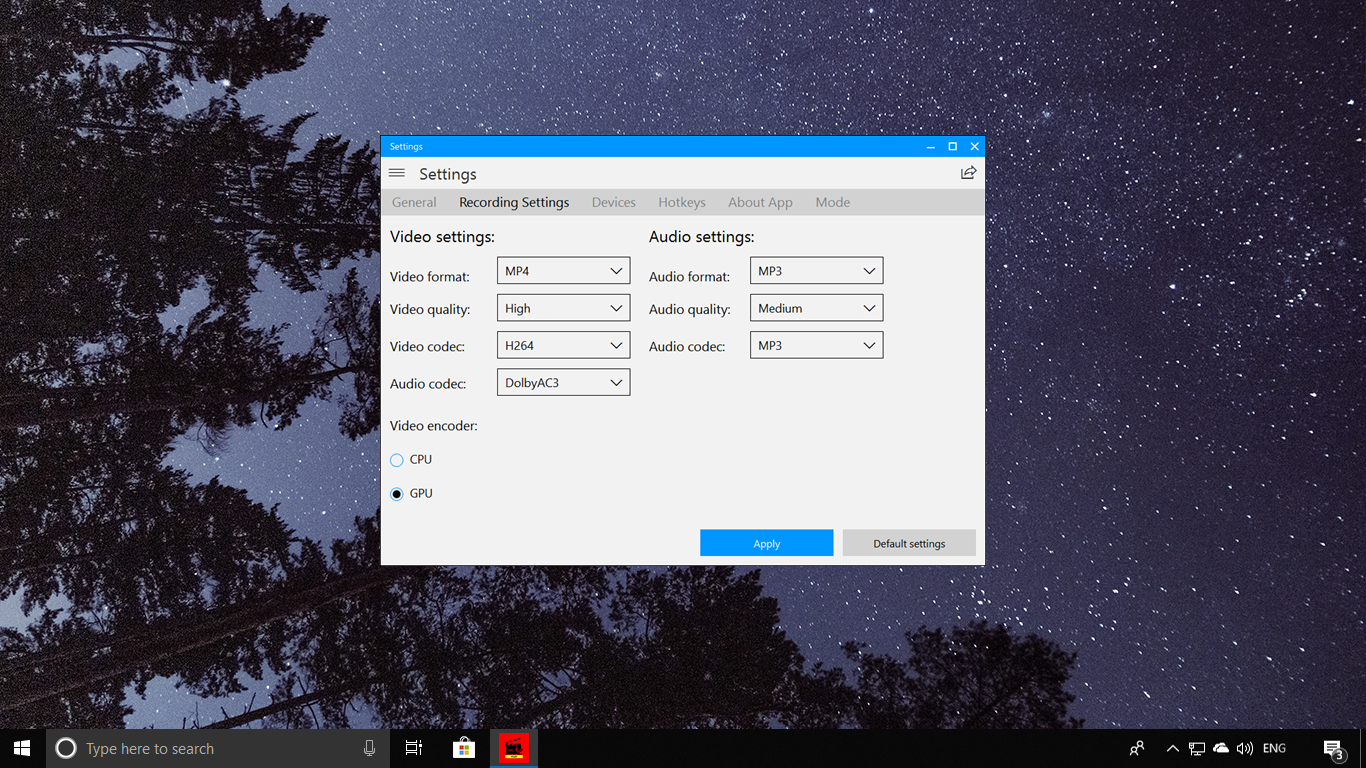
Task: Expand the Audio quality dropdown showing Medium
Action: pos(816,307)
